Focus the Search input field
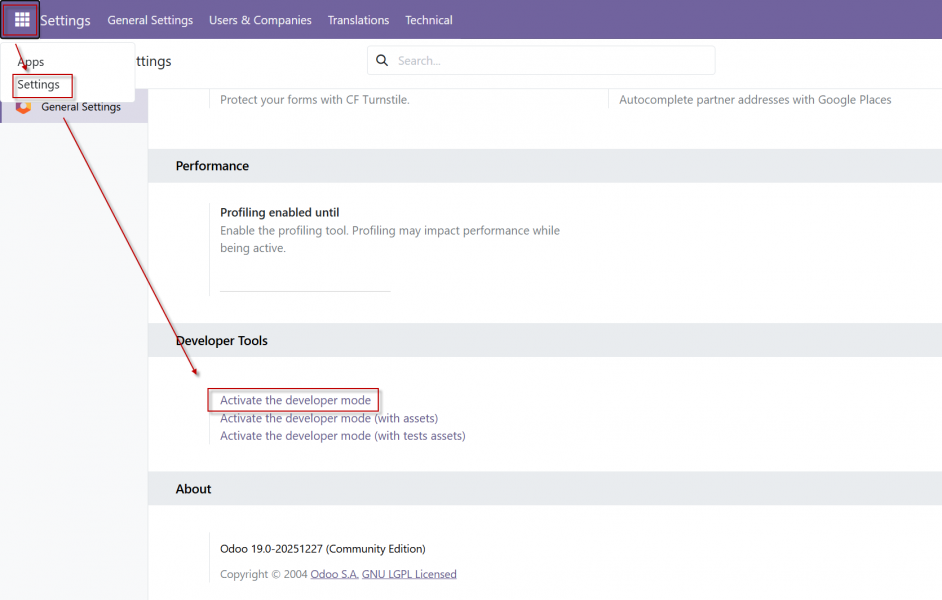 pos(550,61)
